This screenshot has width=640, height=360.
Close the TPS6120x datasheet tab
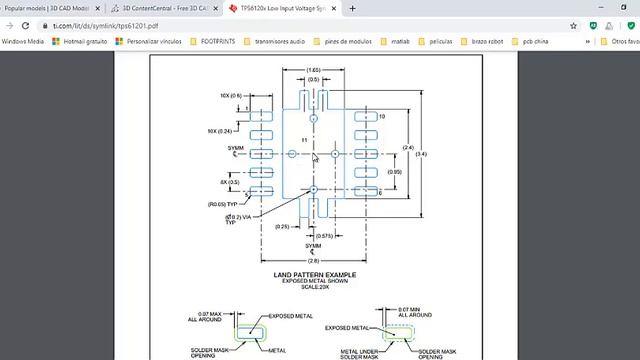[333, 8]
